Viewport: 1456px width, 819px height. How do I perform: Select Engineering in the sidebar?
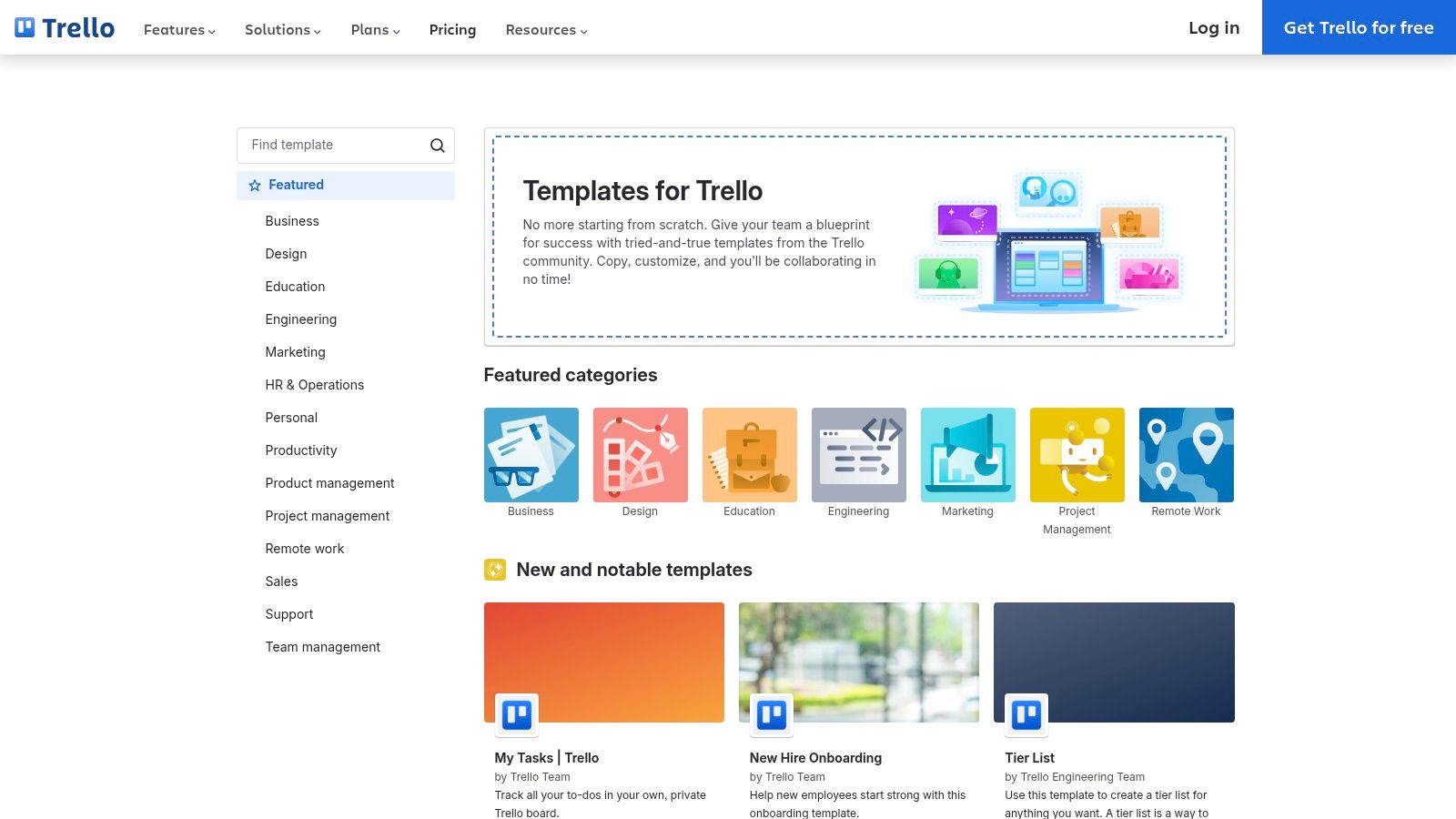[301, 319]
